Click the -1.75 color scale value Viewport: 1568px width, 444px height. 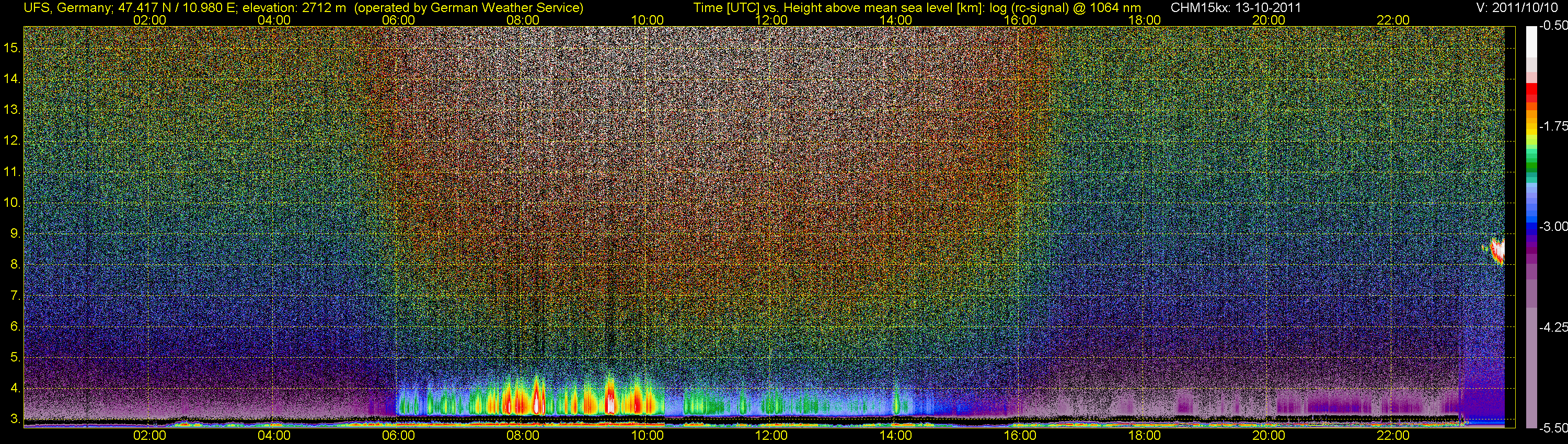click(1553, 126)
